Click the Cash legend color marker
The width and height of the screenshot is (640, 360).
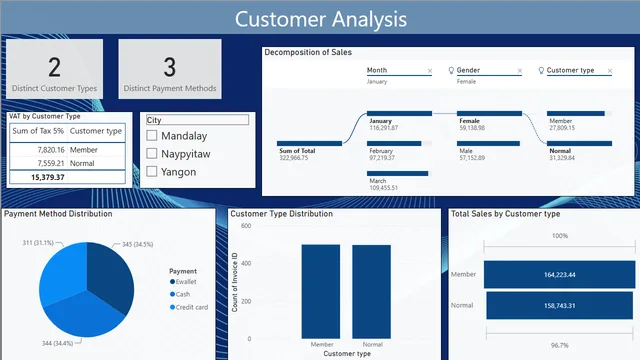coord(172,294)
